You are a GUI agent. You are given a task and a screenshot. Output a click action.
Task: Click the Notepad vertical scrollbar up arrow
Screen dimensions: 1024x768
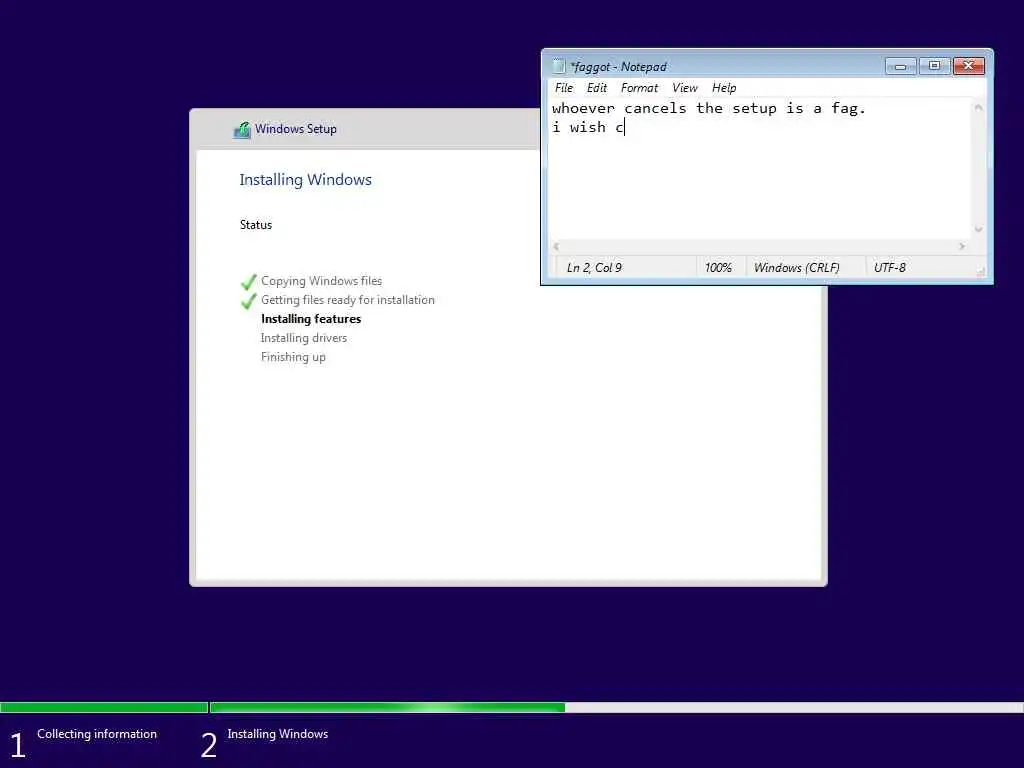pos(978,107)
